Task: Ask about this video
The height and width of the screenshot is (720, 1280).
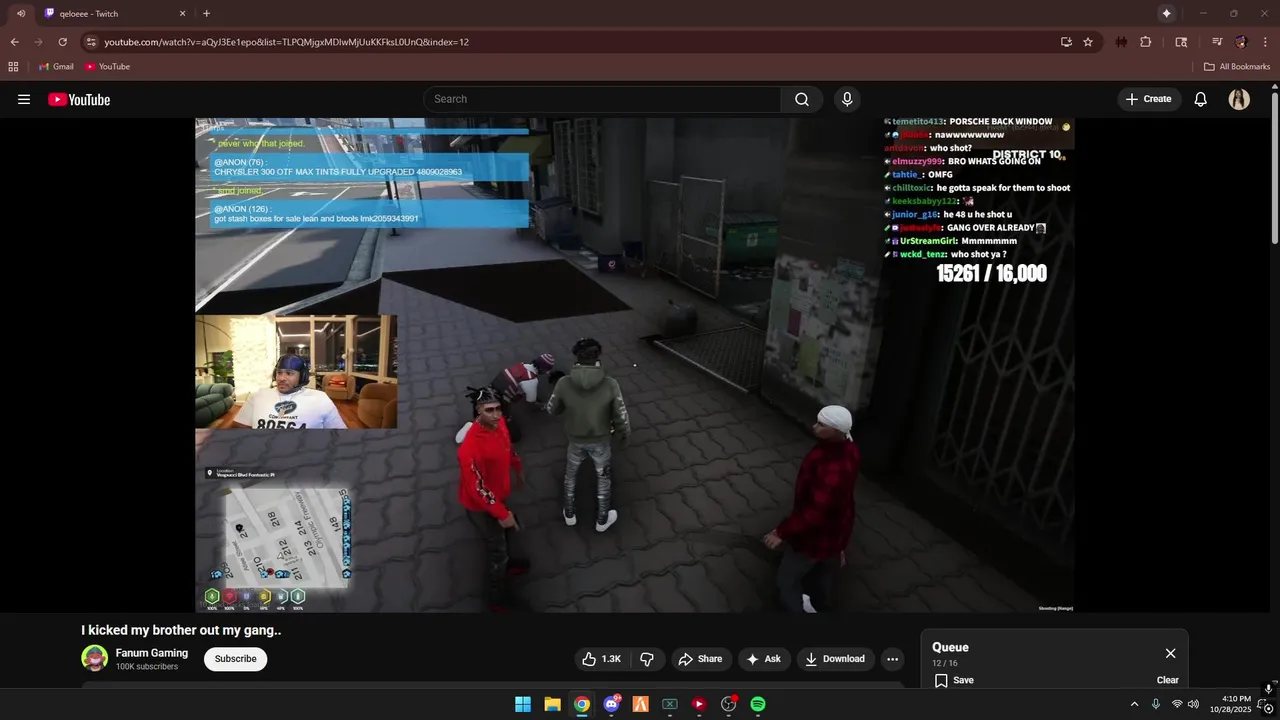Action: [764, 659]
